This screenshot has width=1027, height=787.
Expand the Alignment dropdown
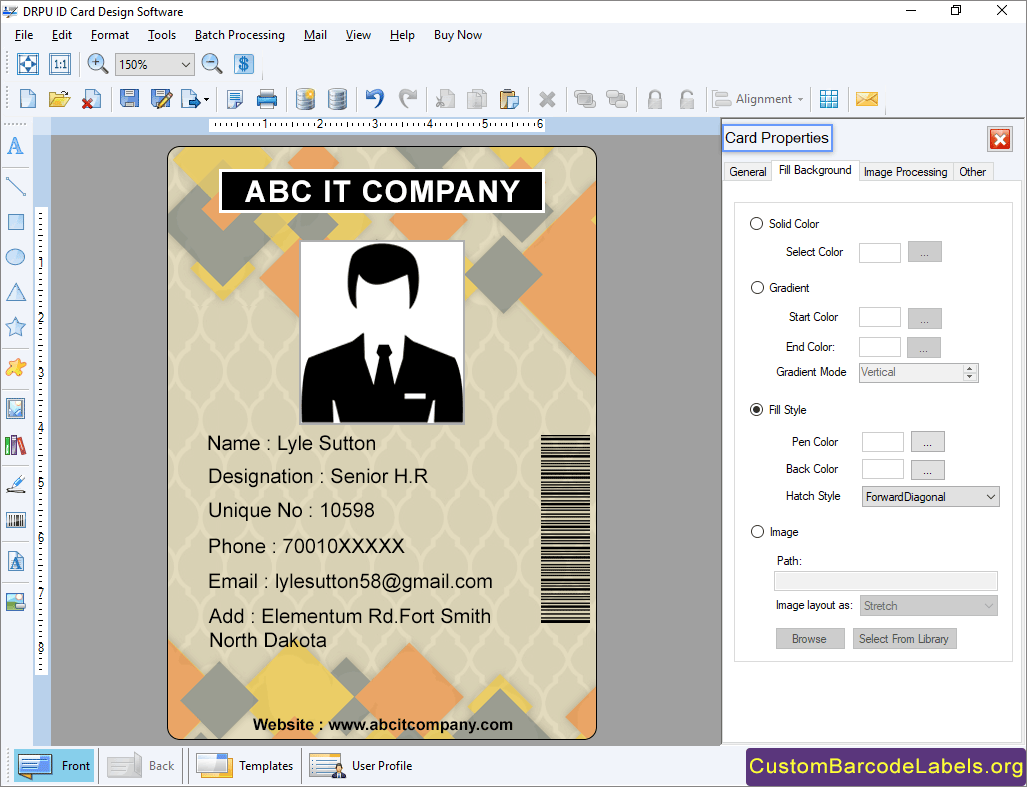(758, 99)
